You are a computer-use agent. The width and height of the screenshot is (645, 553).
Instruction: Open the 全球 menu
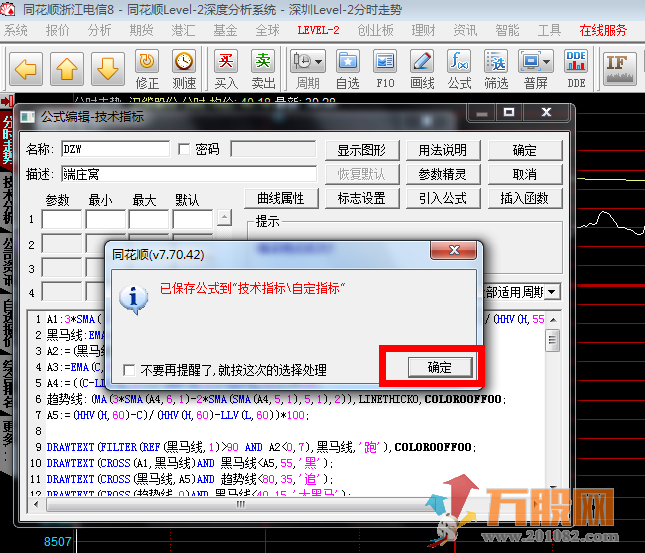267,30
